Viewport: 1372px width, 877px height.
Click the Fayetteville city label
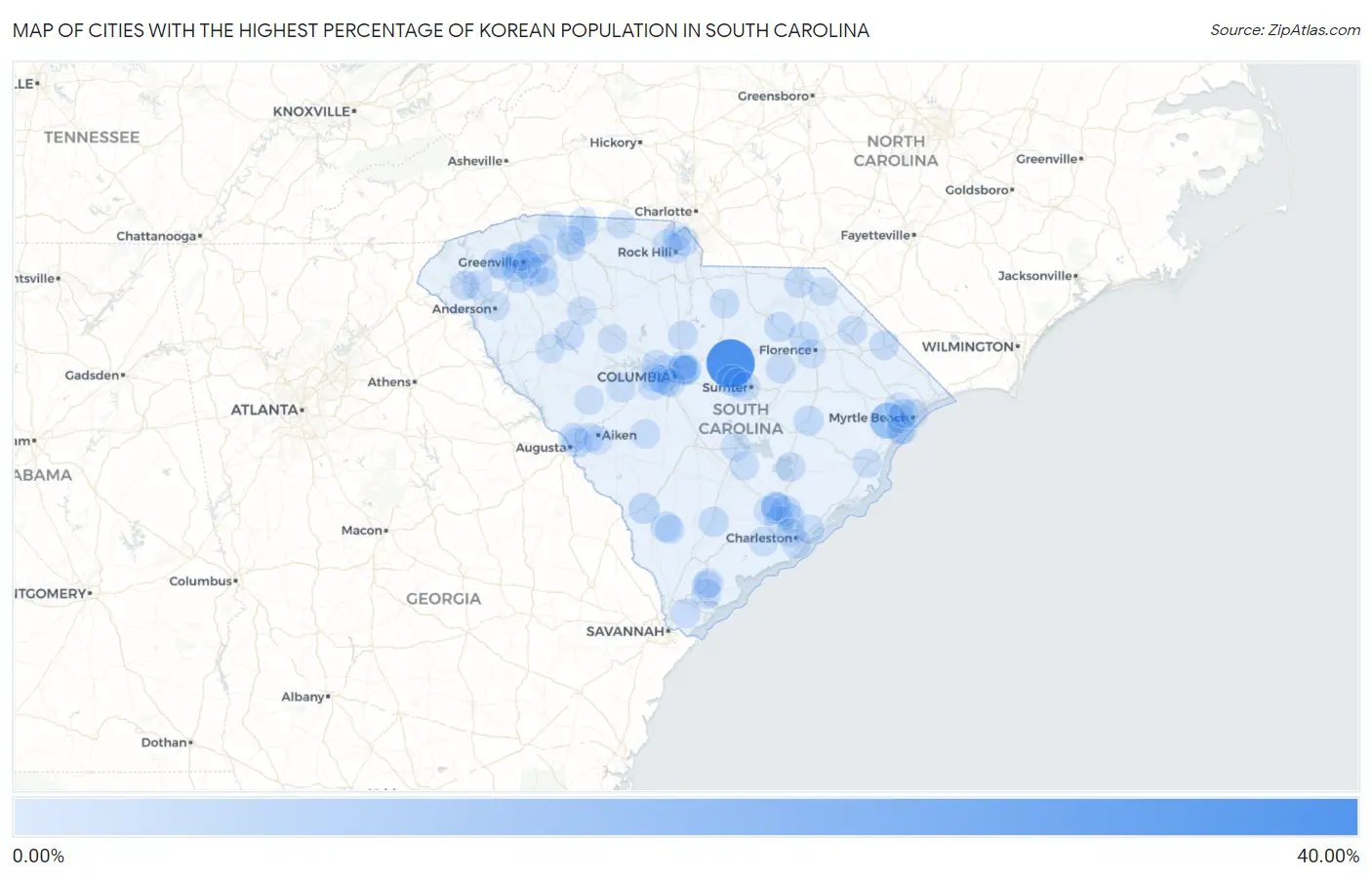875,235
